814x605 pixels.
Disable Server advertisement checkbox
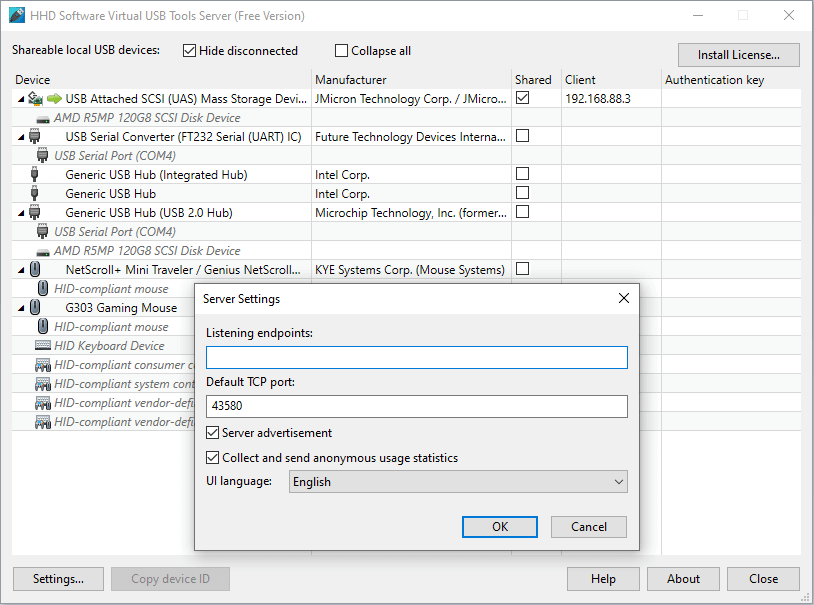[x=212, y=433]
